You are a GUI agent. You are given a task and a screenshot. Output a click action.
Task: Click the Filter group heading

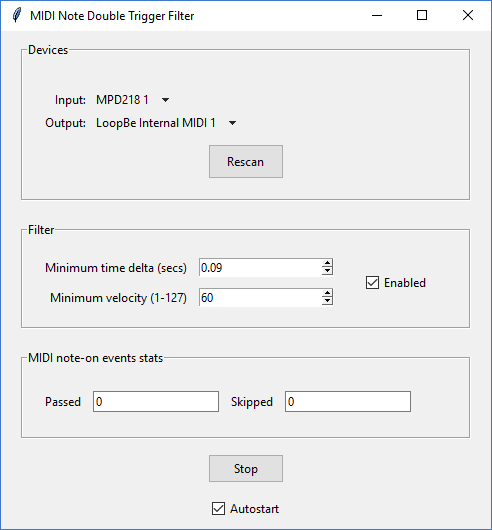pos(41,230)
